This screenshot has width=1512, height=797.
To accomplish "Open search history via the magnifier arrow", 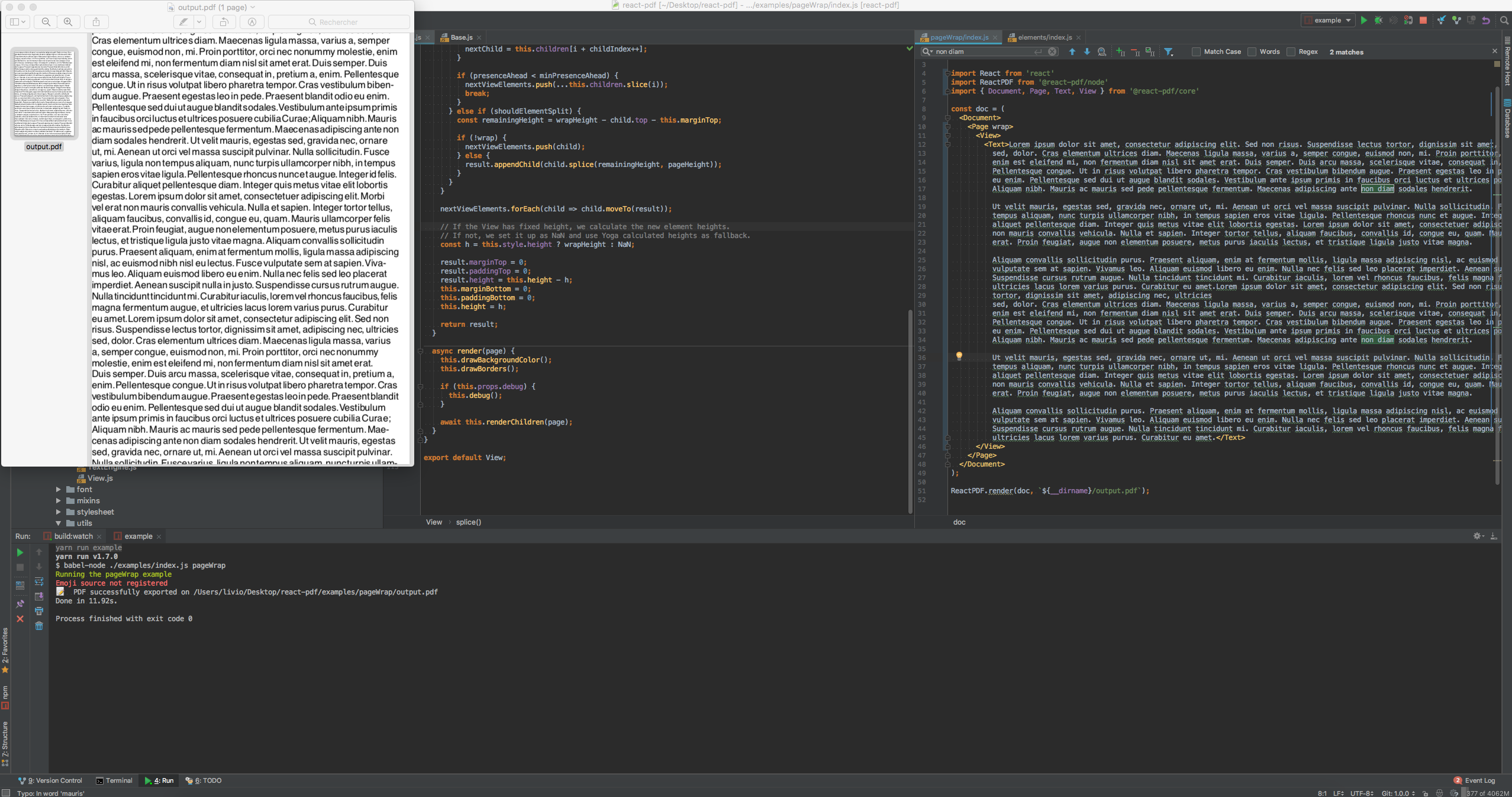I will point(928,52).
